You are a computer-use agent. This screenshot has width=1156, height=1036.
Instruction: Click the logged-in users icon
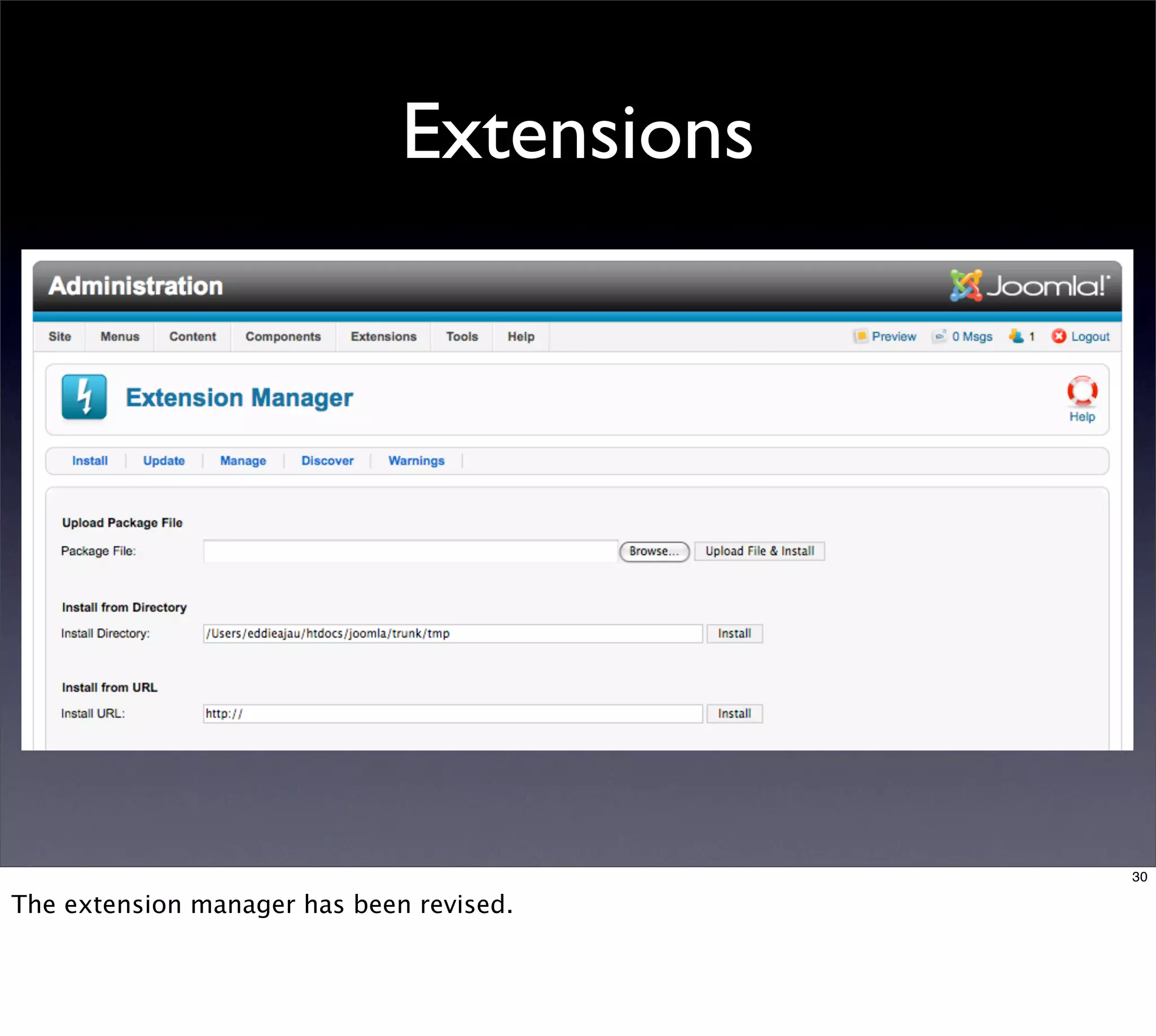[1016, 336]
